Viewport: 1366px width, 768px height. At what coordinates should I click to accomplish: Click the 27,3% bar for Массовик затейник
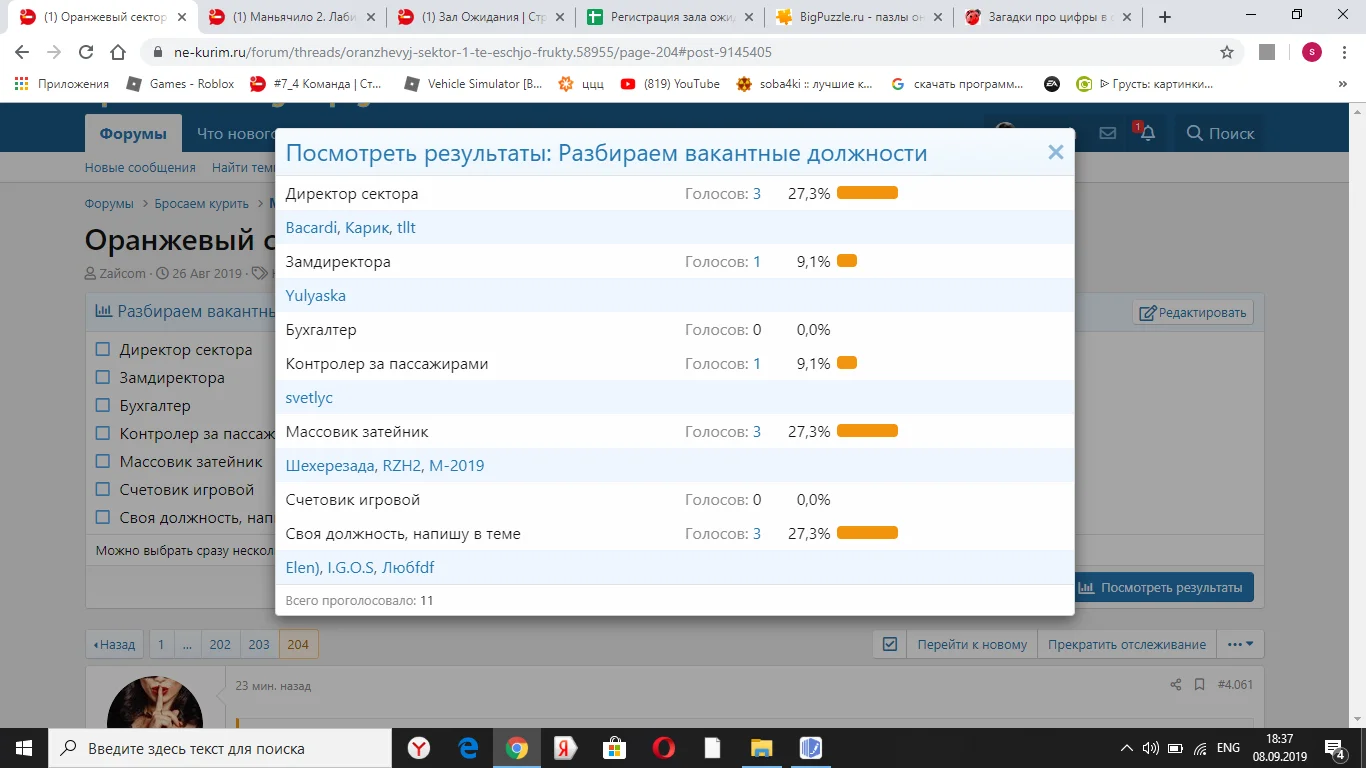point(866,431)
